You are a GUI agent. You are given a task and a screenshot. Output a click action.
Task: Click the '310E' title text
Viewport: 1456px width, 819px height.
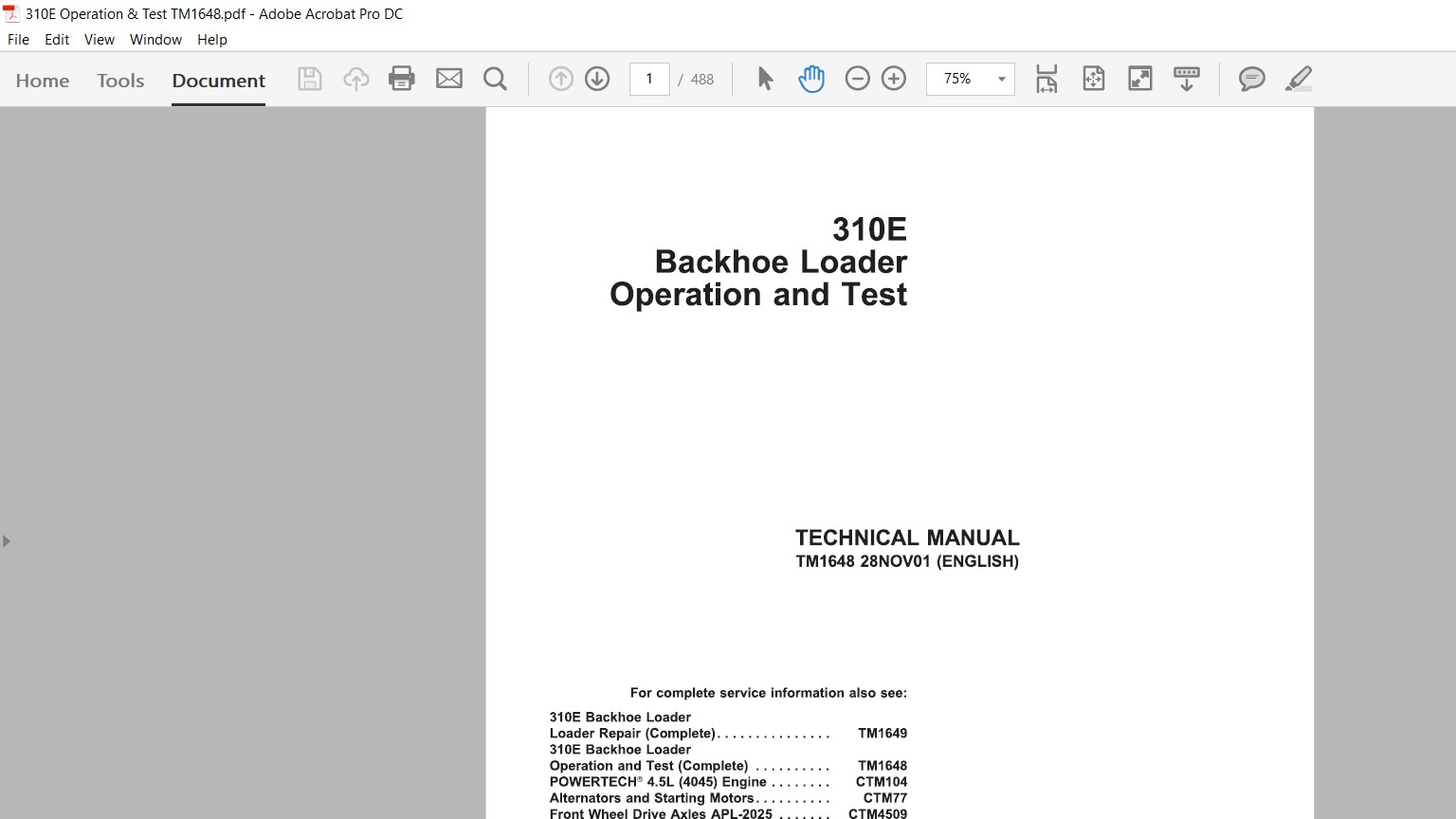pyautogui.click(x=869, y=229)
